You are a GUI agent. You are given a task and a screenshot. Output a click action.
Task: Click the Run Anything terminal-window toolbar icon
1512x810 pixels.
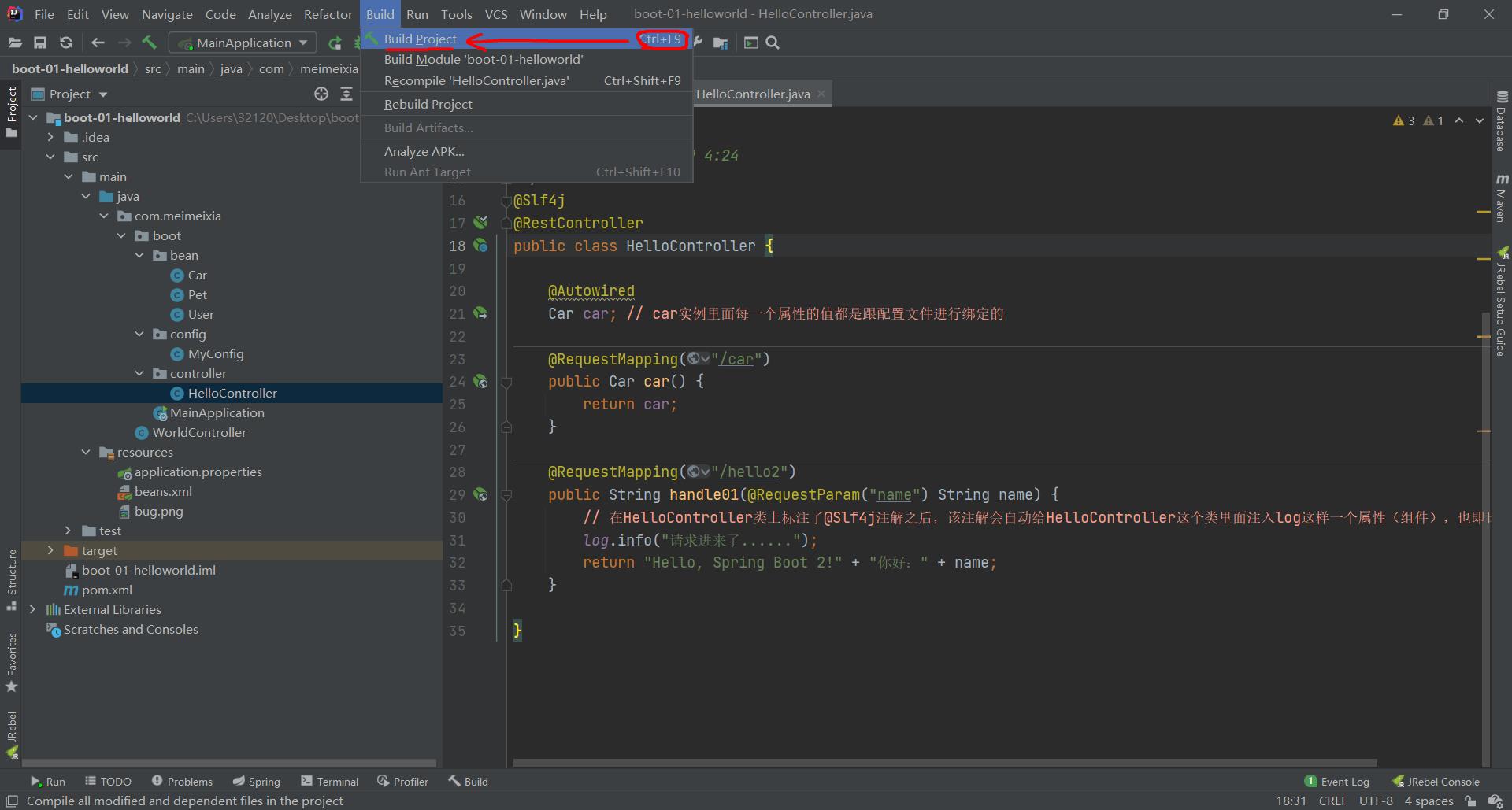click(x=750, y=43)
